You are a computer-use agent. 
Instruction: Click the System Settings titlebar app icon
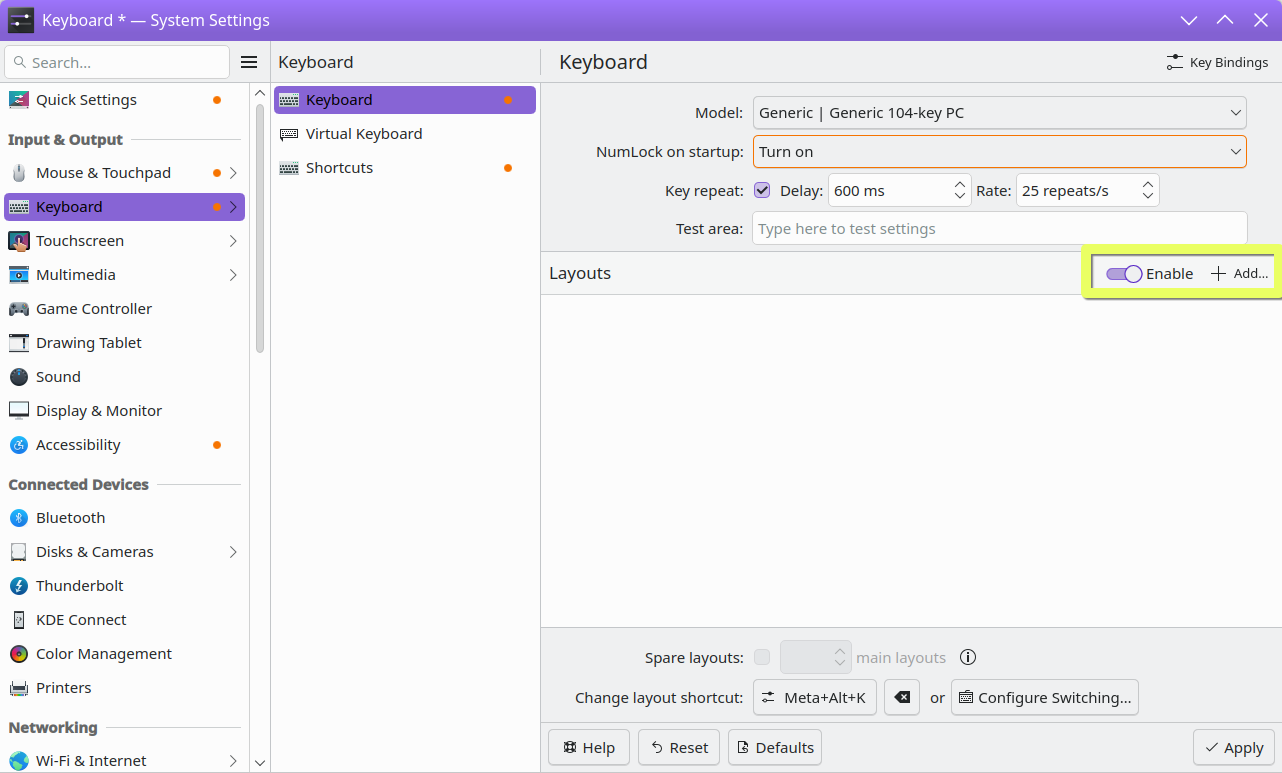(x=21, y=20)
